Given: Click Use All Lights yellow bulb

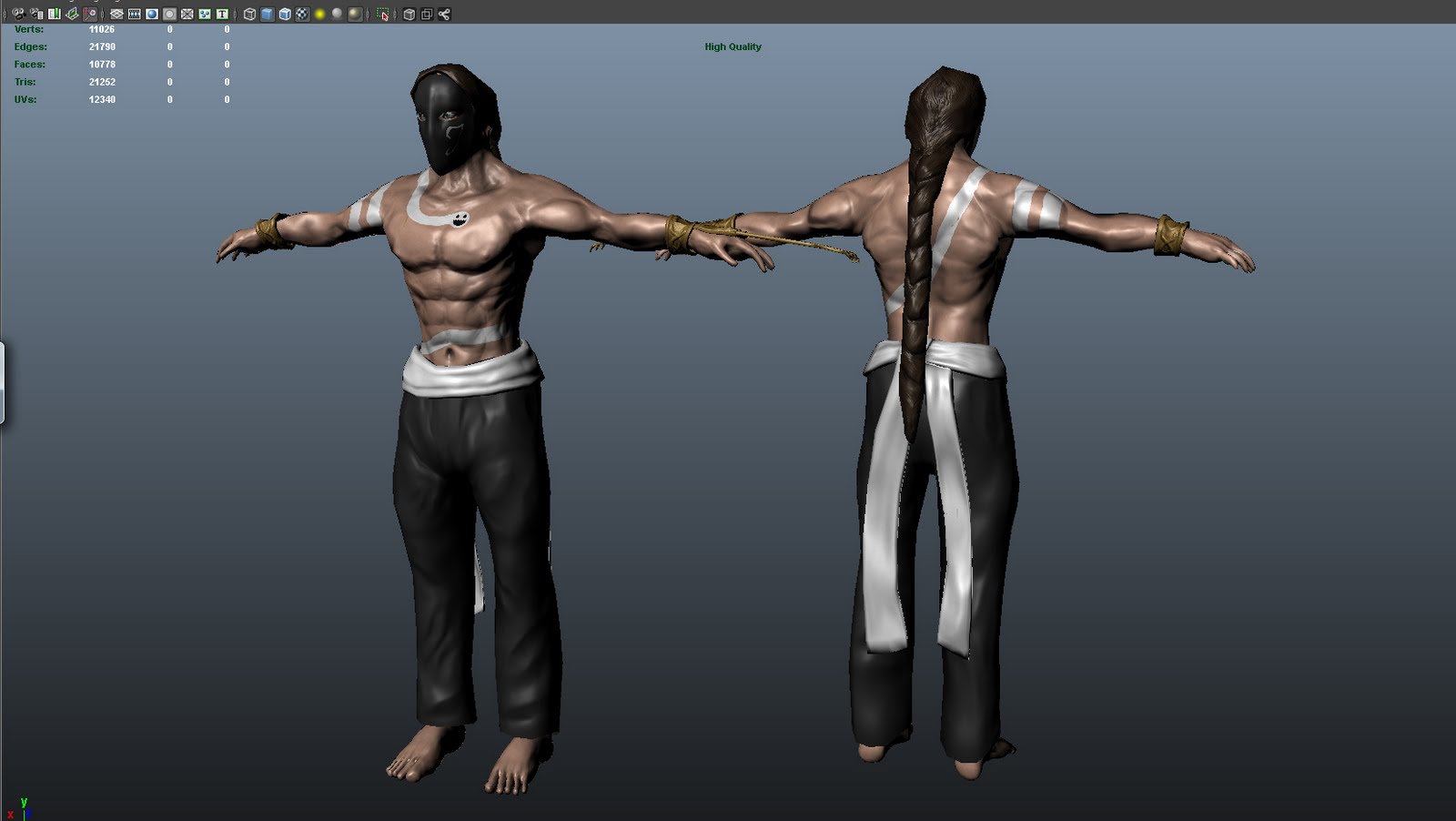Looking at the screenshot, I should click(x=319, y=14).
